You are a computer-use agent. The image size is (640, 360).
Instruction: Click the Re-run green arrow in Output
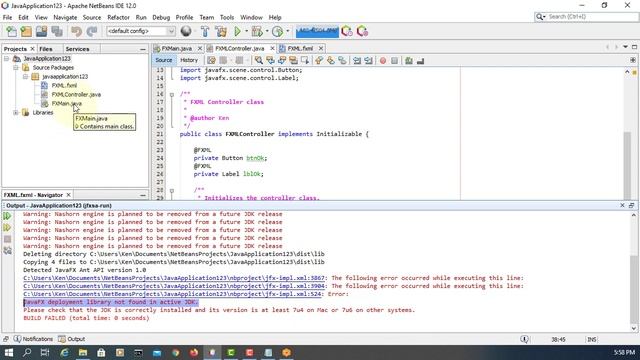click(x=7, y=216)
